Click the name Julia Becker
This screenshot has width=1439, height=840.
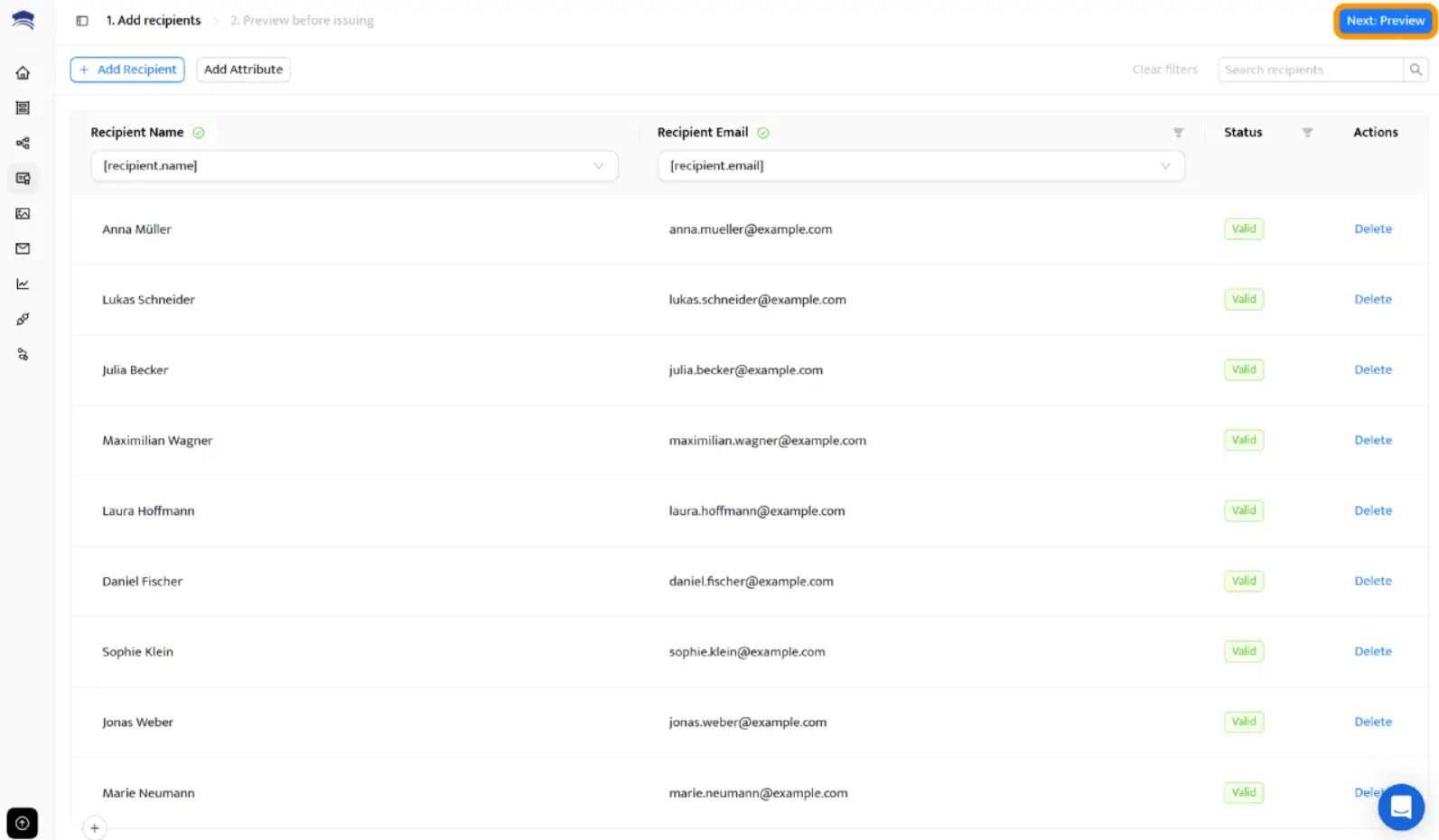(135, 370)
